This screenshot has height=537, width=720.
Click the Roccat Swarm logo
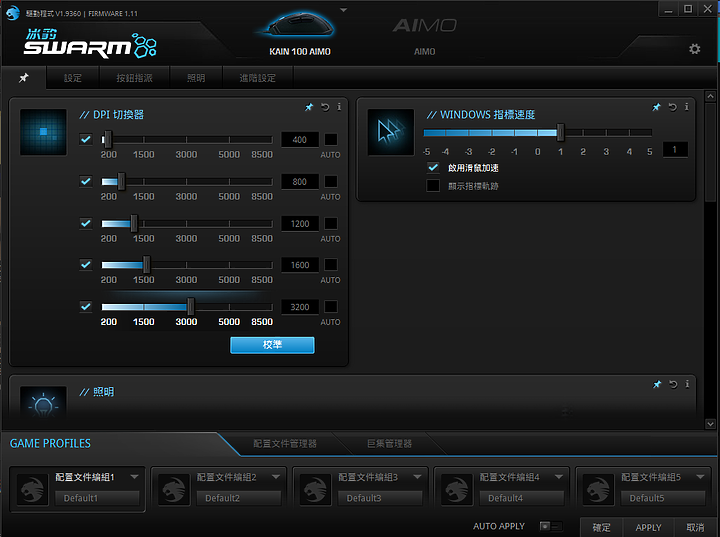click(90, 44)
